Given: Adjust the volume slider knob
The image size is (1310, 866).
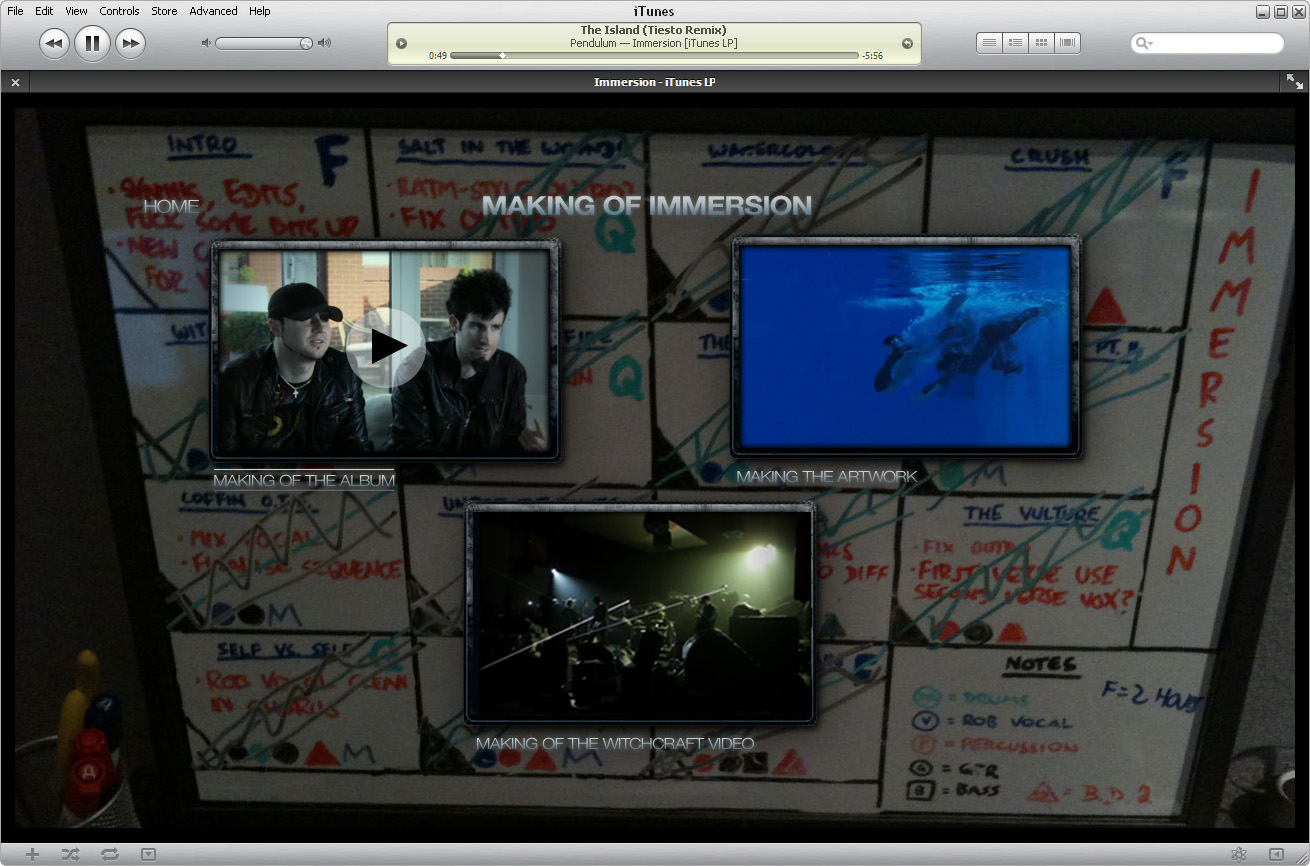Looking at the screenshot, I should tap(306, 43).
